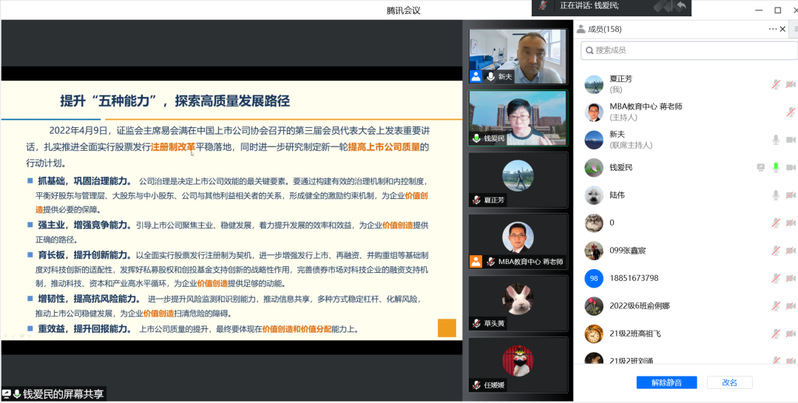Click muted mic icon on 草头黄's tile
The image size is (798, 403).
coord(476,324)
